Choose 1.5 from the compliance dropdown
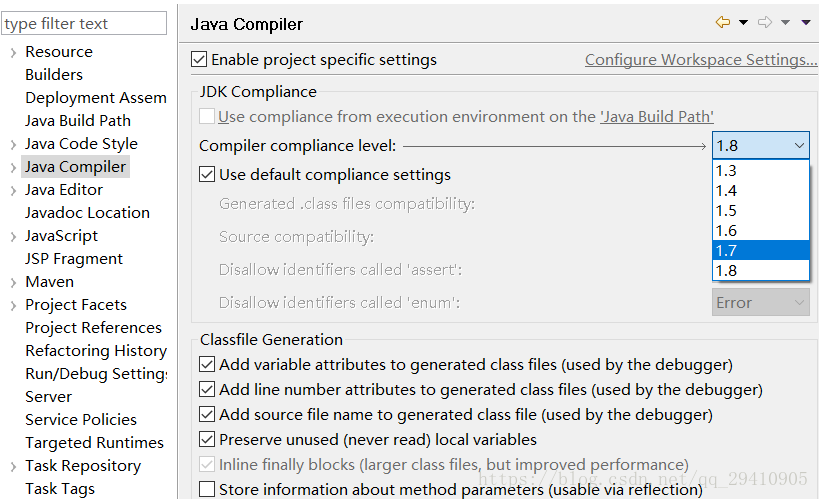 pyautogui.click(x=760, y=211)
